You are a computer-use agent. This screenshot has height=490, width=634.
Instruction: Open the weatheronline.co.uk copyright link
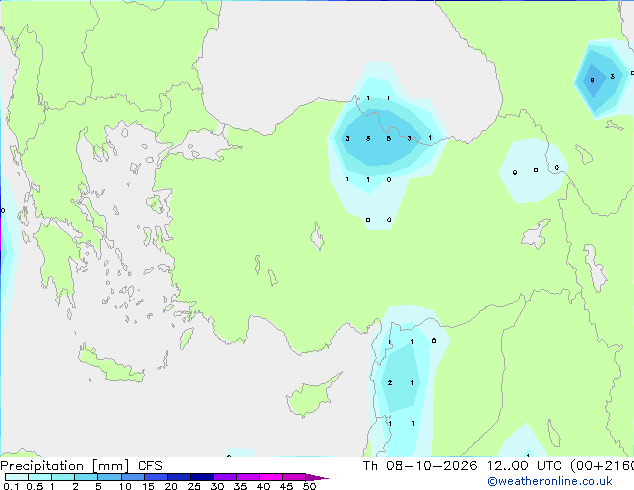tap(550, 481)
